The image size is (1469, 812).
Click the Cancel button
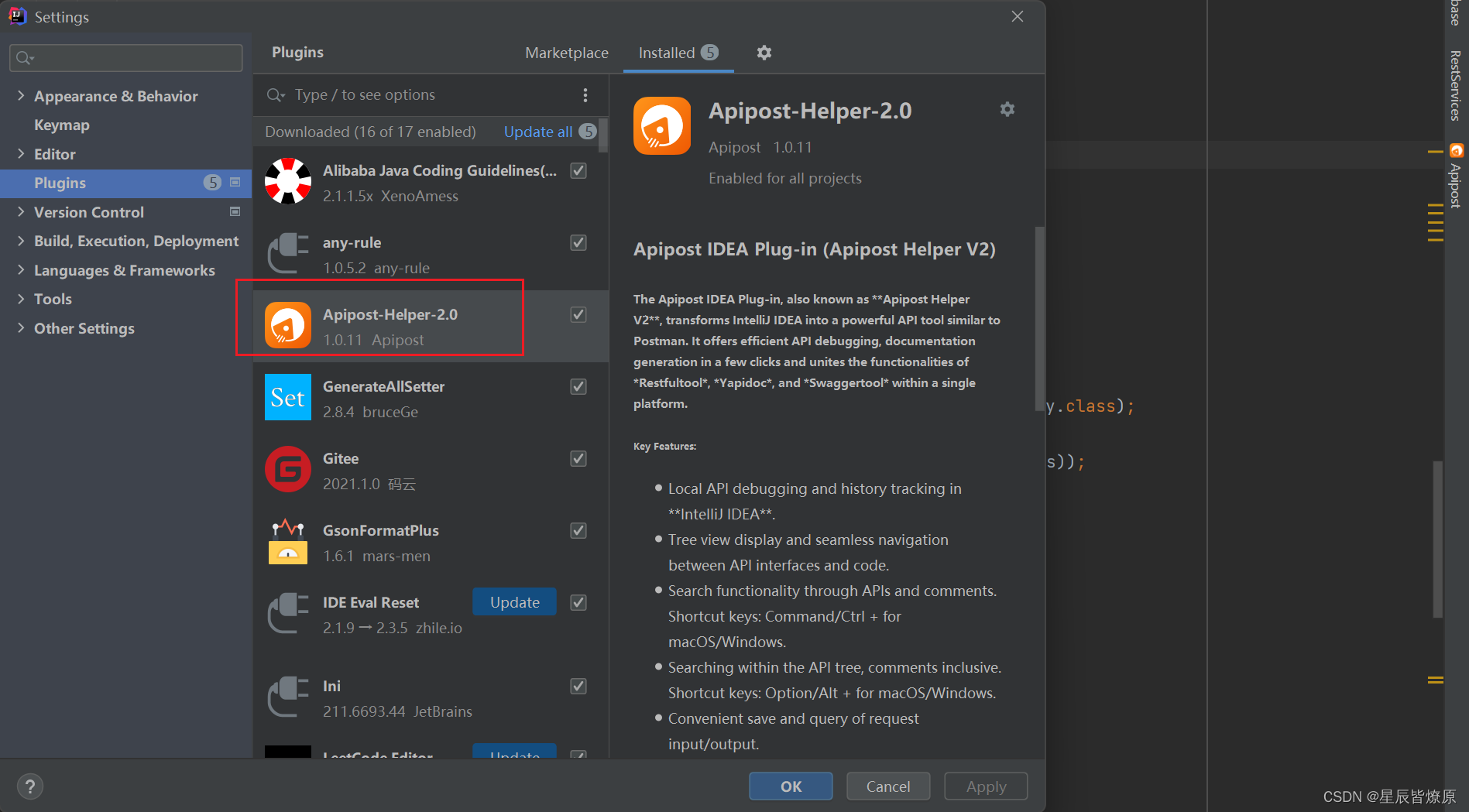point(888,786)
